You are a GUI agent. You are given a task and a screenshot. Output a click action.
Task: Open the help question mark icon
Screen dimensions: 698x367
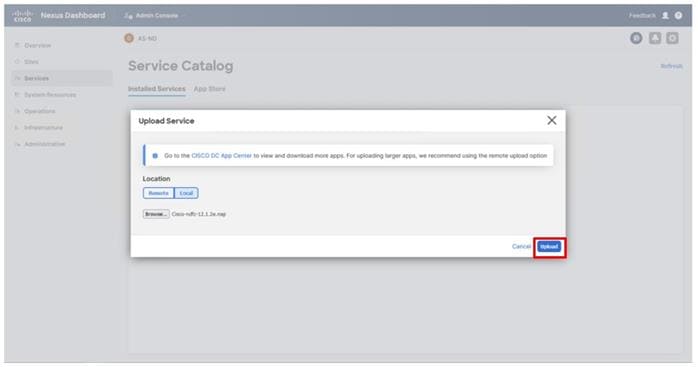(678, 16)
